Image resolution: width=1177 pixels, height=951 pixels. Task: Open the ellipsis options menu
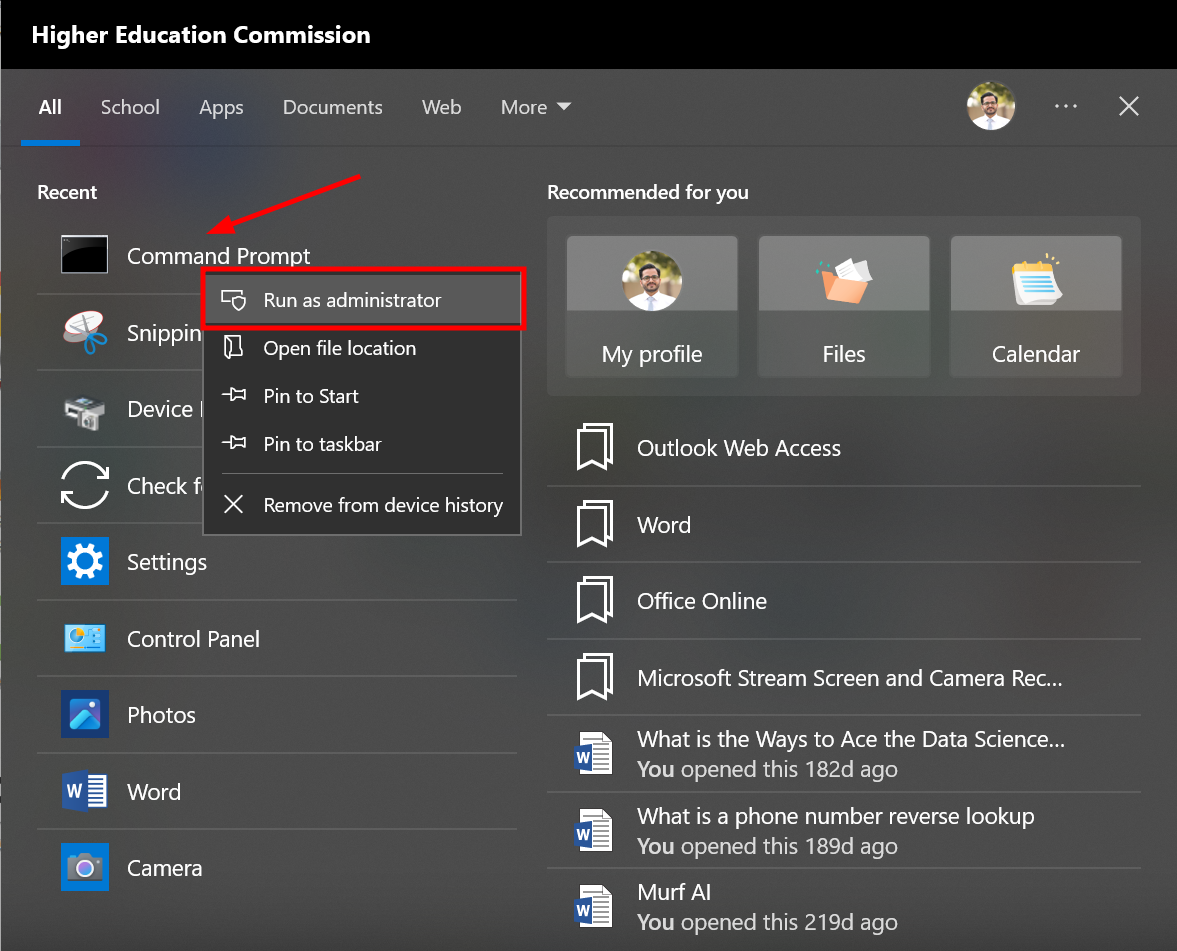(x=1066, y=107)
